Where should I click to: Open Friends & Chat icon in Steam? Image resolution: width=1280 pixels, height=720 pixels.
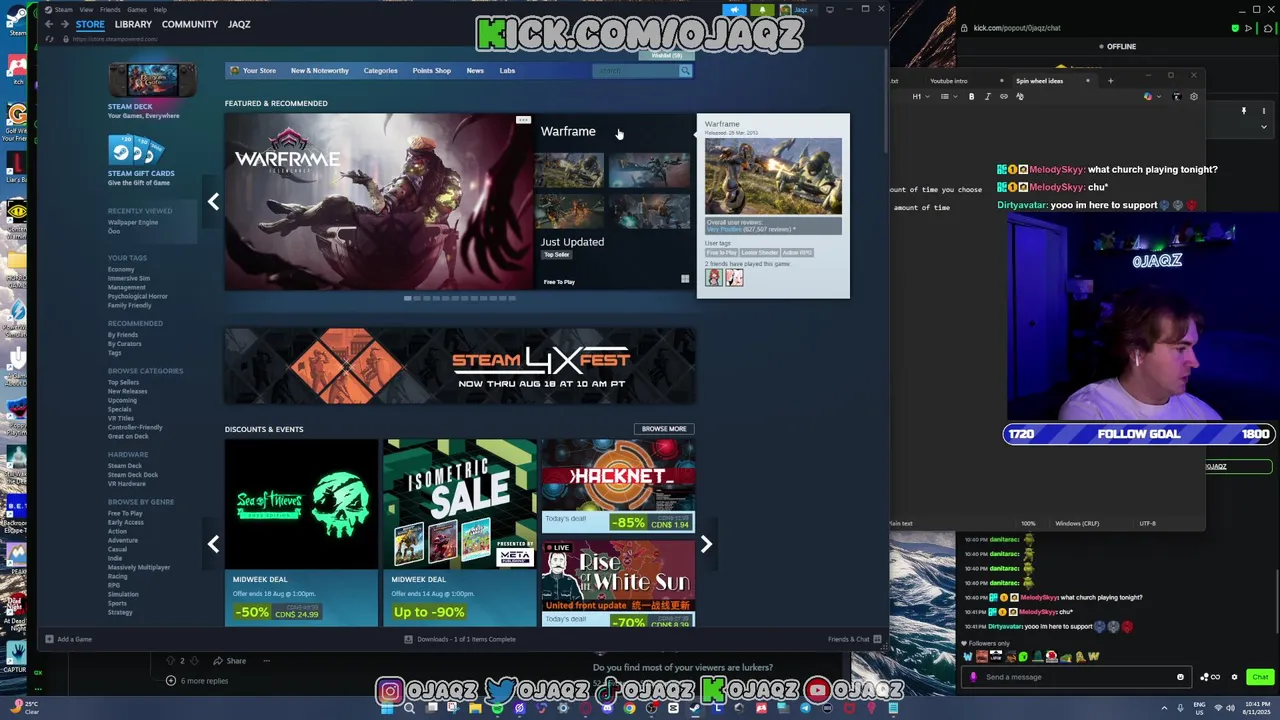click(x=877, y=639)
